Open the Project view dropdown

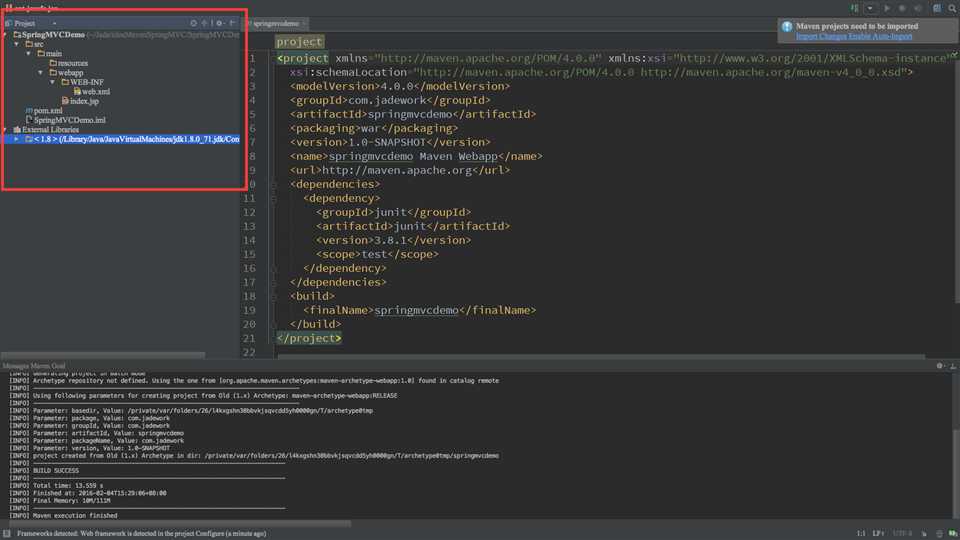tap(54, 23)
